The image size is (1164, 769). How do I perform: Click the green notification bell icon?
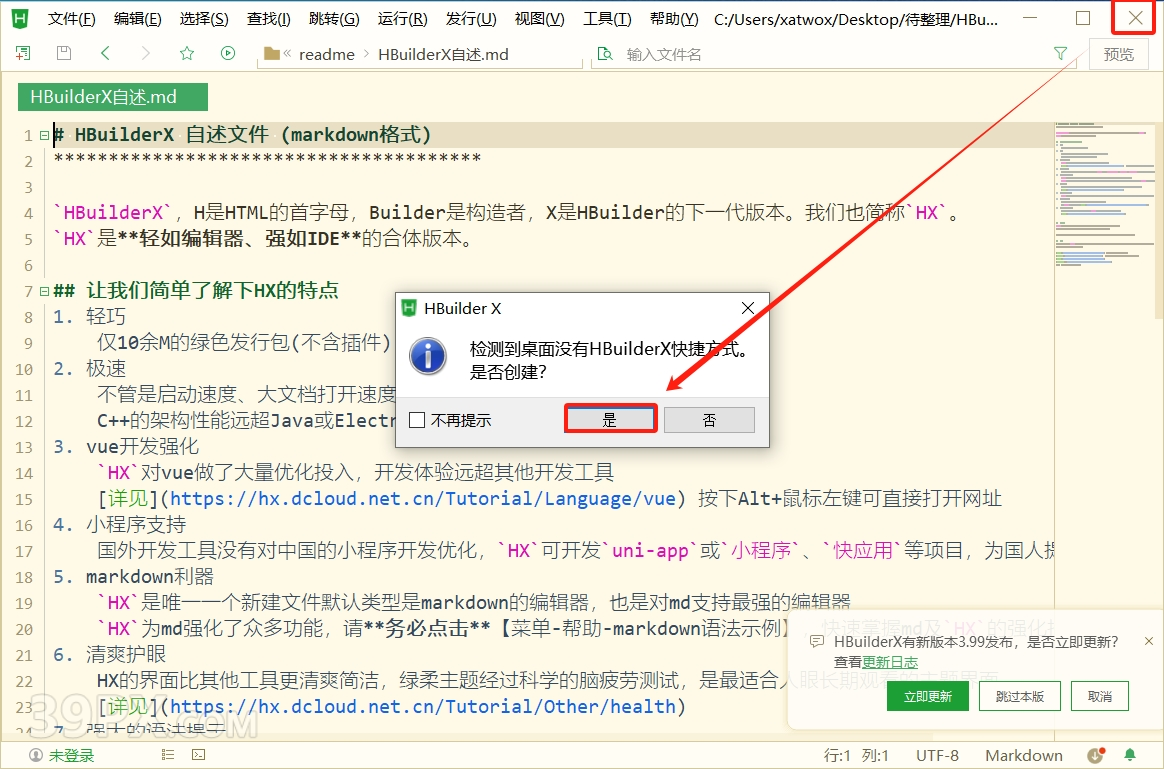pyautogui.click(x=1130, y=755)
